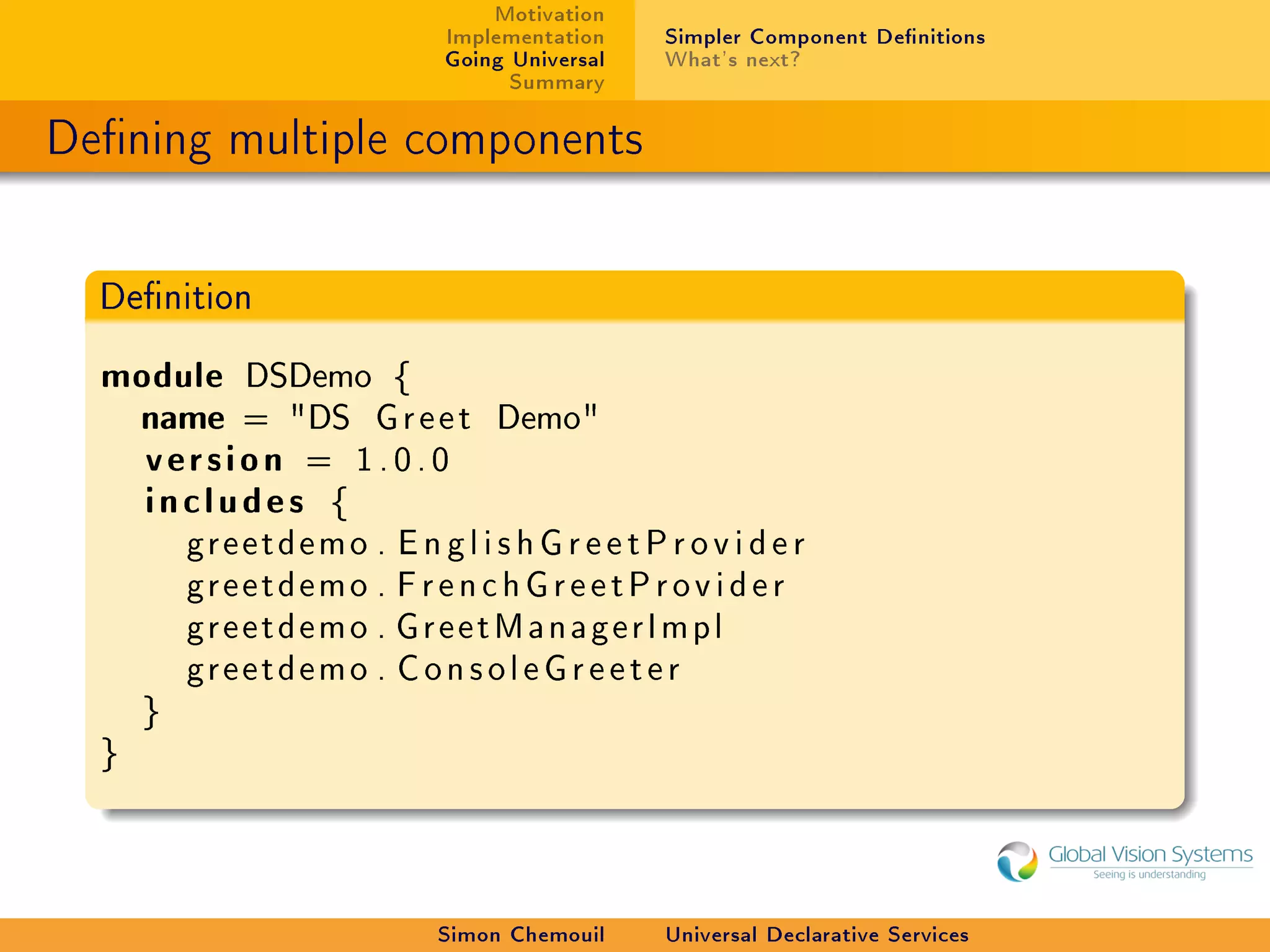Go to the Summary section

pos(557,82)
